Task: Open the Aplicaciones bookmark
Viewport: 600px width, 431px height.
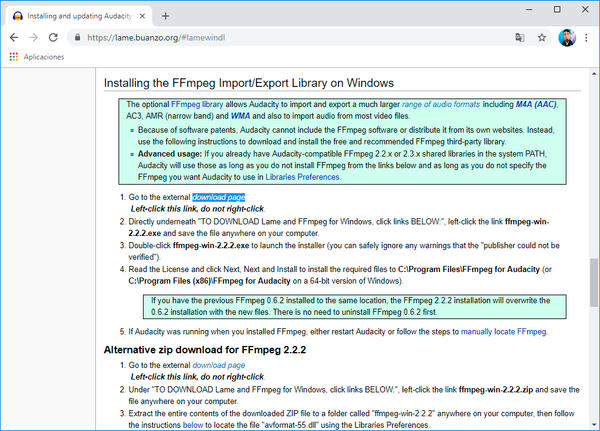Action: pos(44,57)
